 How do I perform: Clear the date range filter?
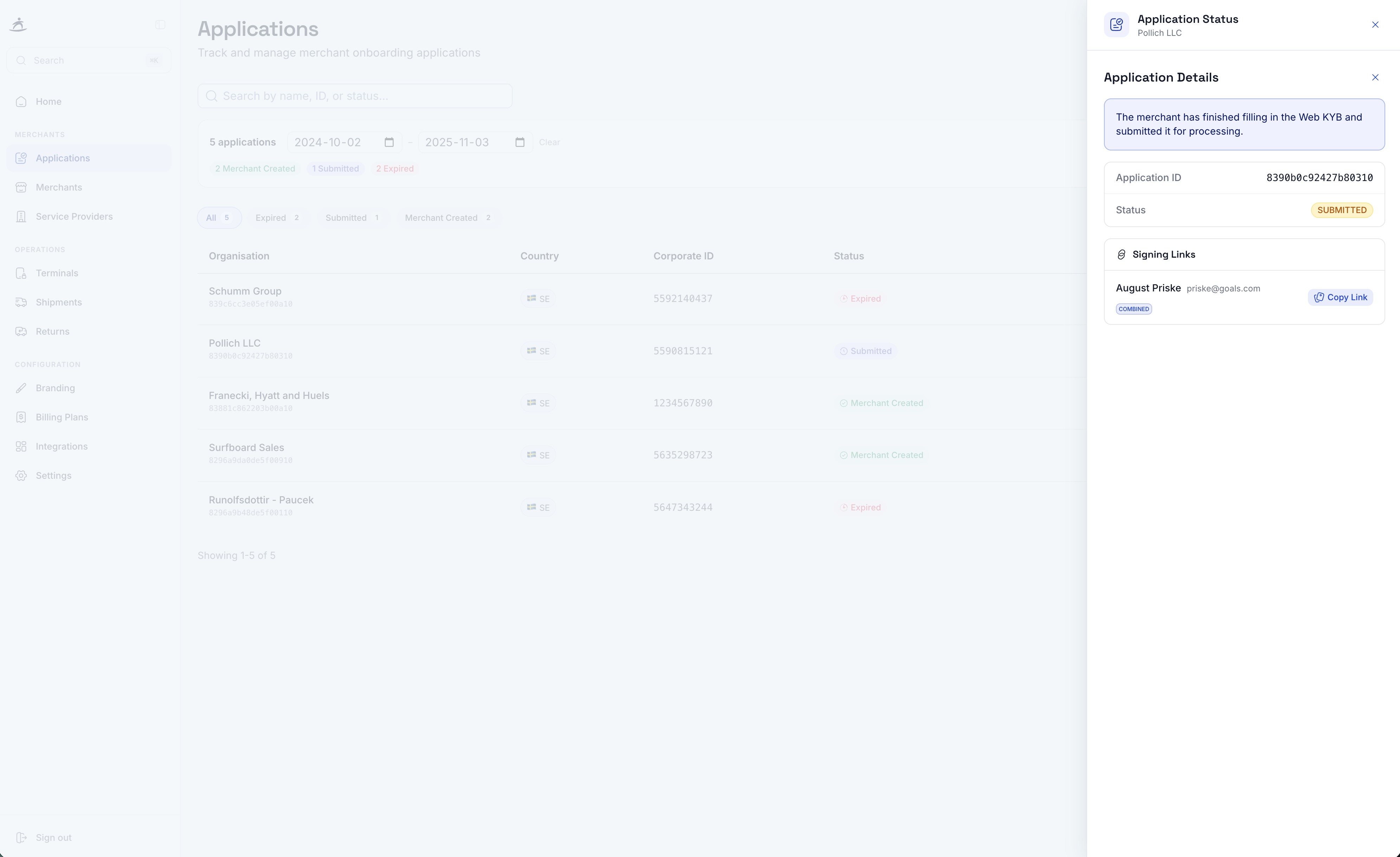549,142
